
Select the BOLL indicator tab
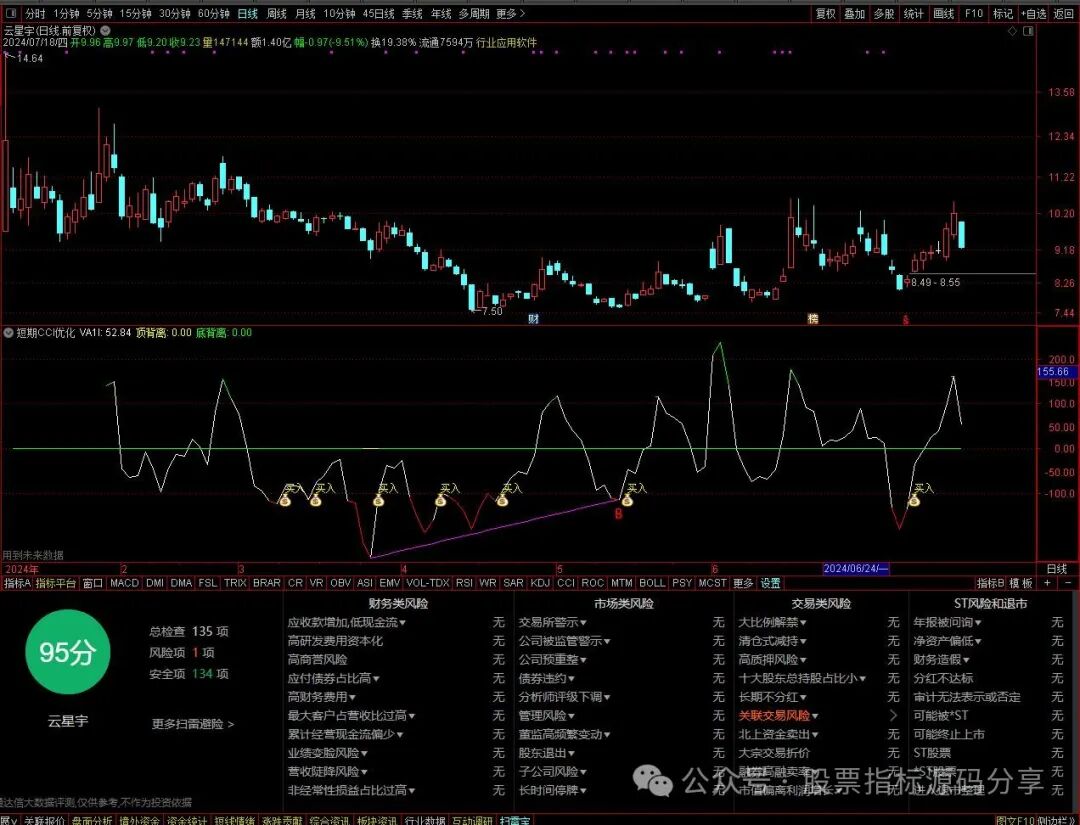pyautogui.click(x=652, y=583)
